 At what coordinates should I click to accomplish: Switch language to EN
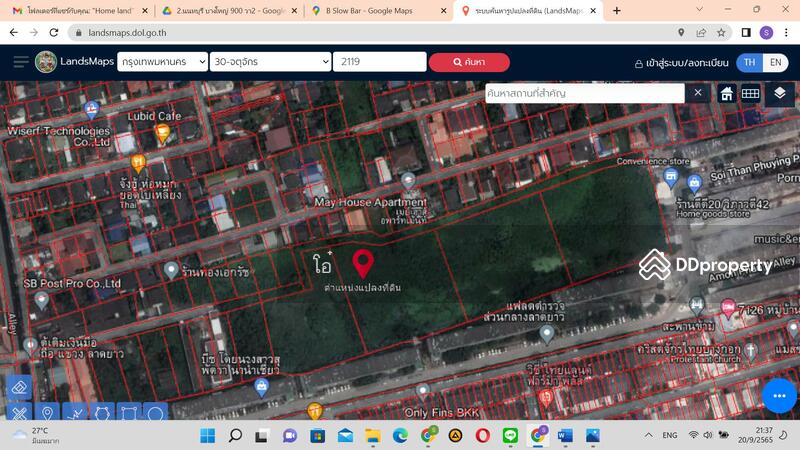coord(776,62)
